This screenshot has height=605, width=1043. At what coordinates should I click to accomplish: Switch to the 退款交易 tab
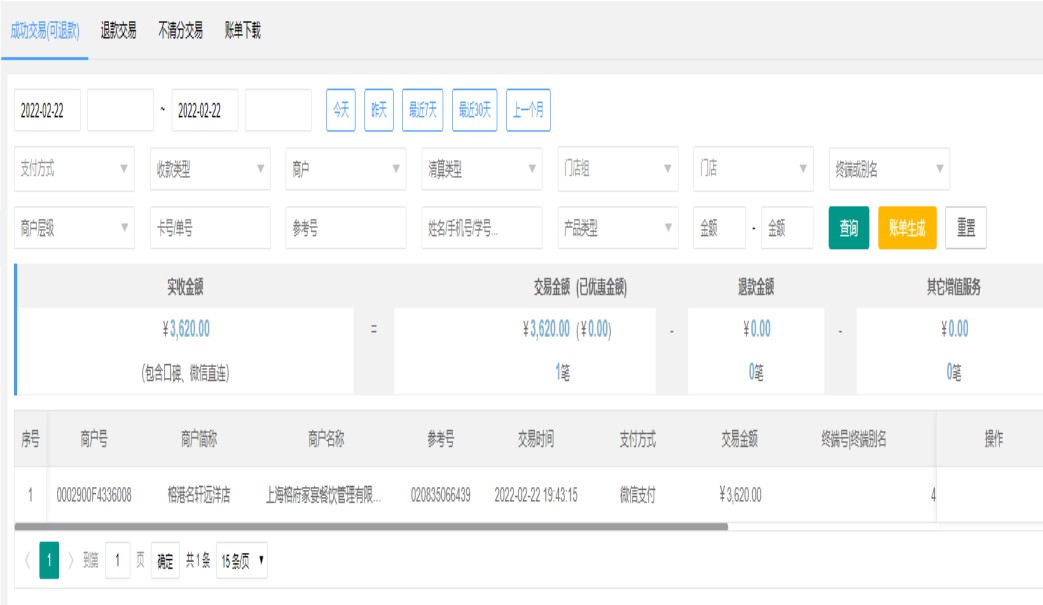point(118,31)
